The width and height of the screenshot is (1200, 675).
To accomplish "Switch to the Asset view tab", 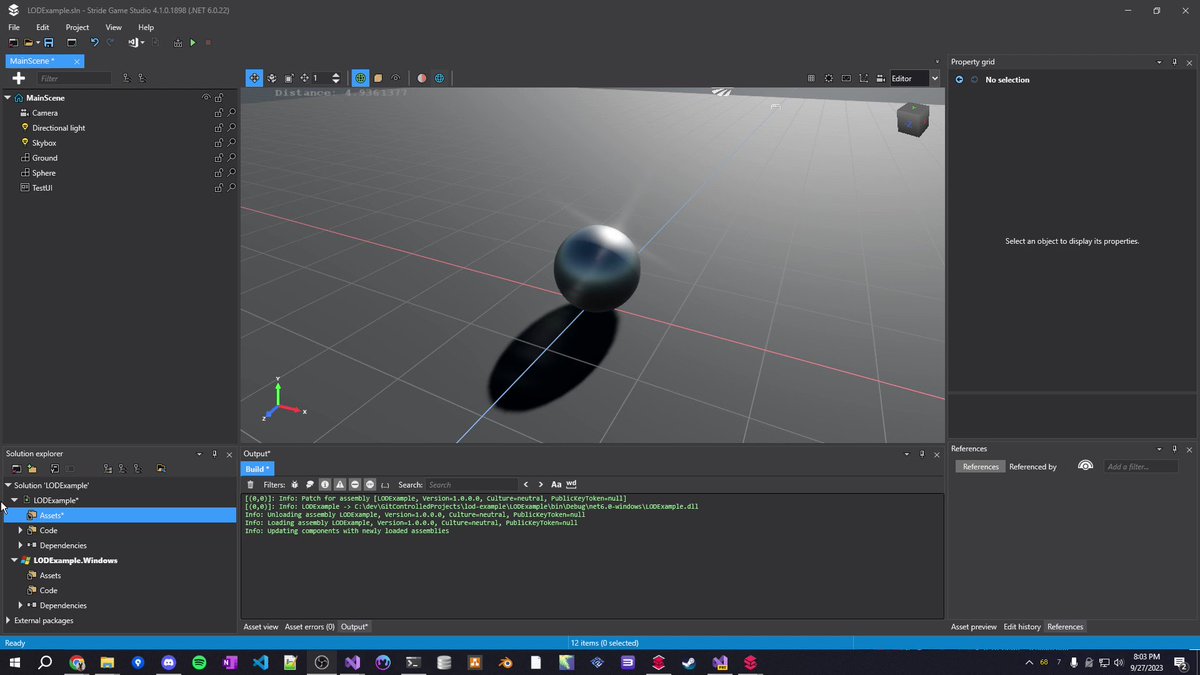I will pyautogui.click(x=261, y=627).
